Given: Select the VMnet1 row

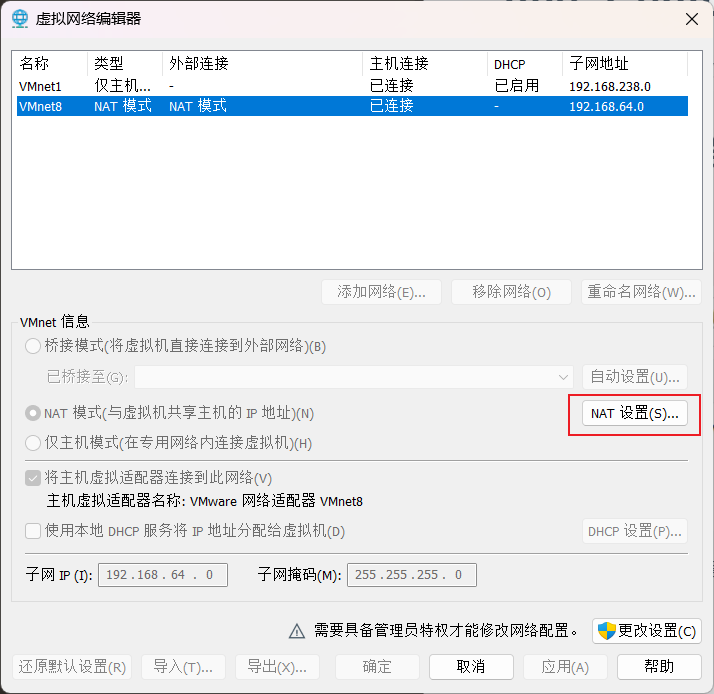Looking at the screenshot, I should [352, 86].
